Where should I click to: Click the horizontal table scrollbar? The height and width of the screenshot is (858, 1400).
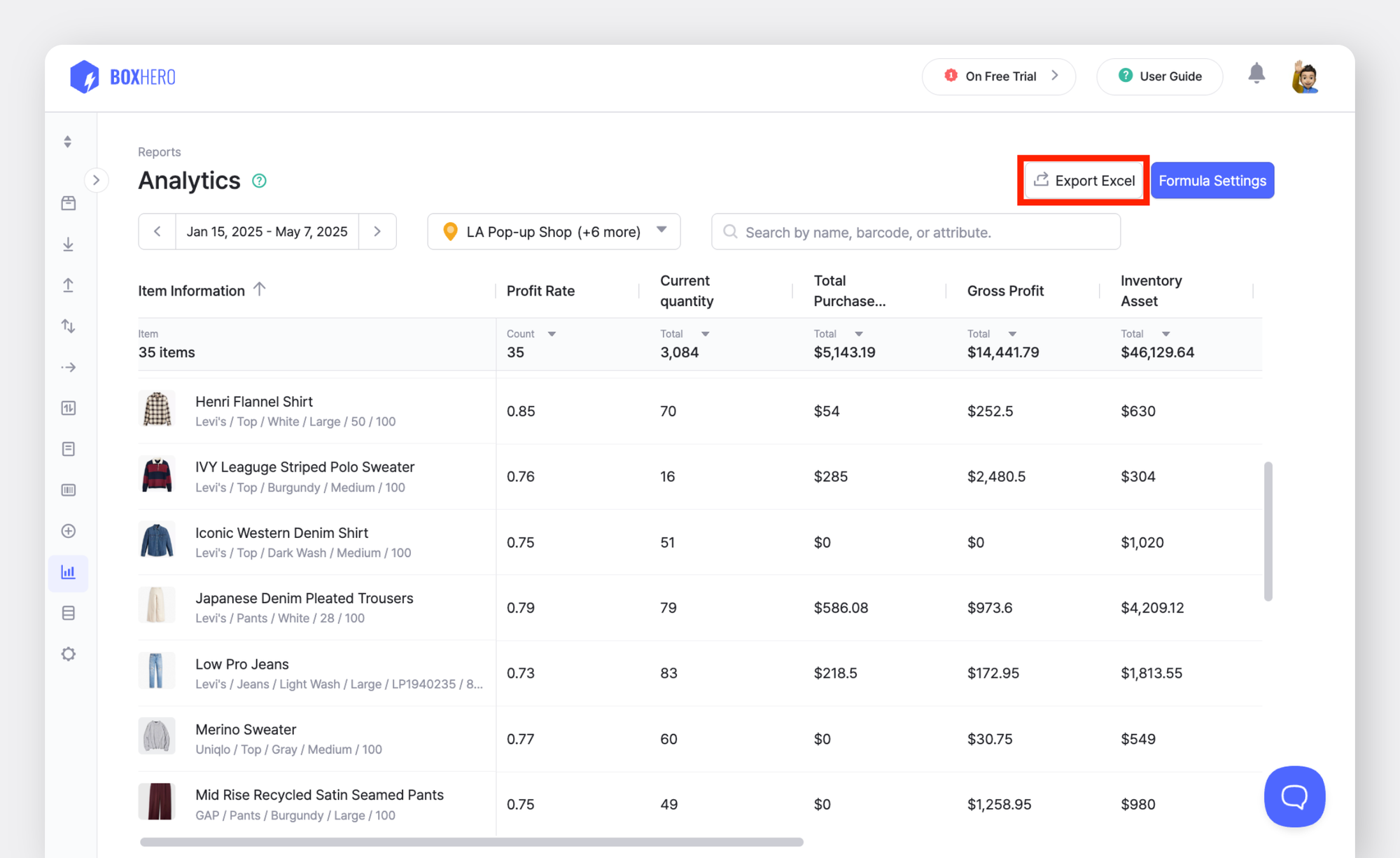tap(471, 842)
